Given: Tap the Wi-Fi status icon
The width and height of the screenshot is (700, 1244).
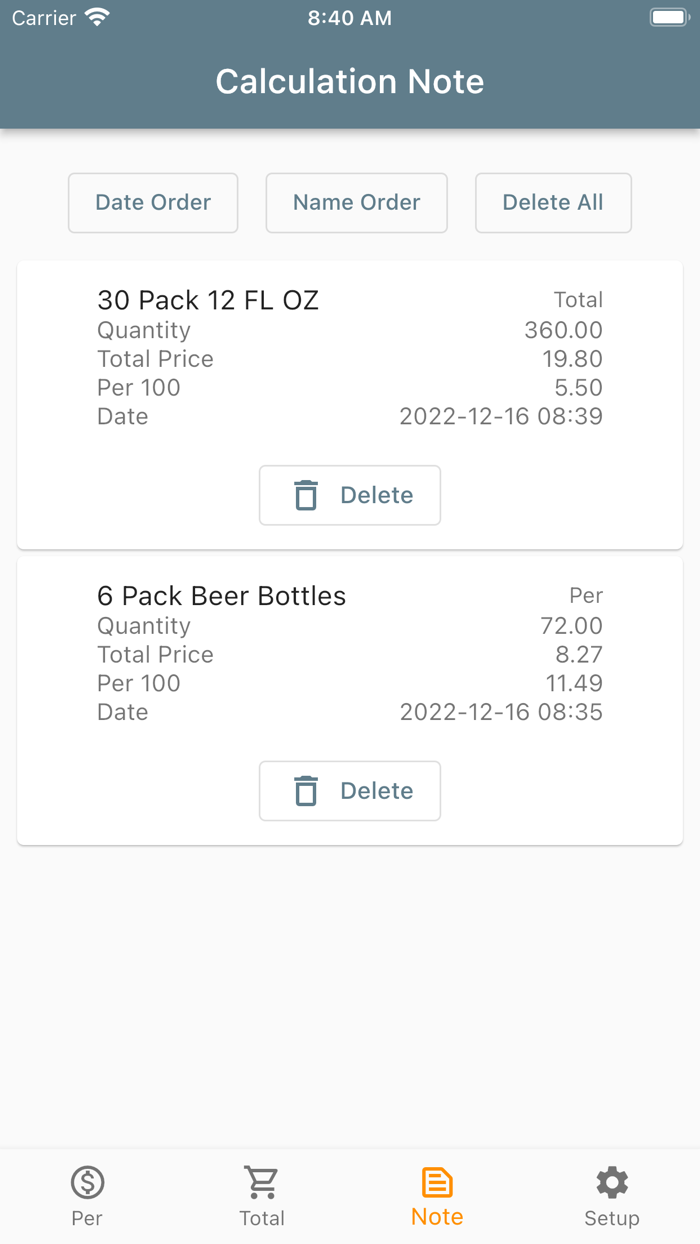Looking at the screenshot, I should tap(97, 18).
